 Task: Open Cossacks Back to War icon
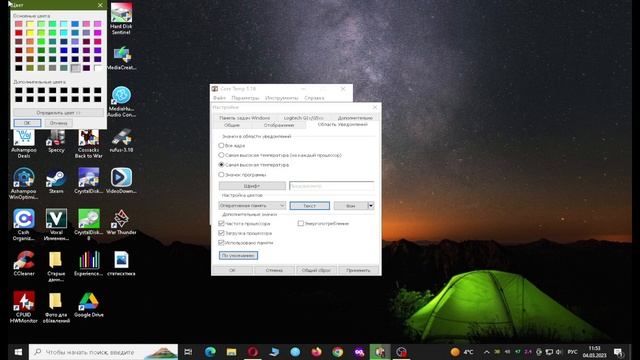point(89,143)
